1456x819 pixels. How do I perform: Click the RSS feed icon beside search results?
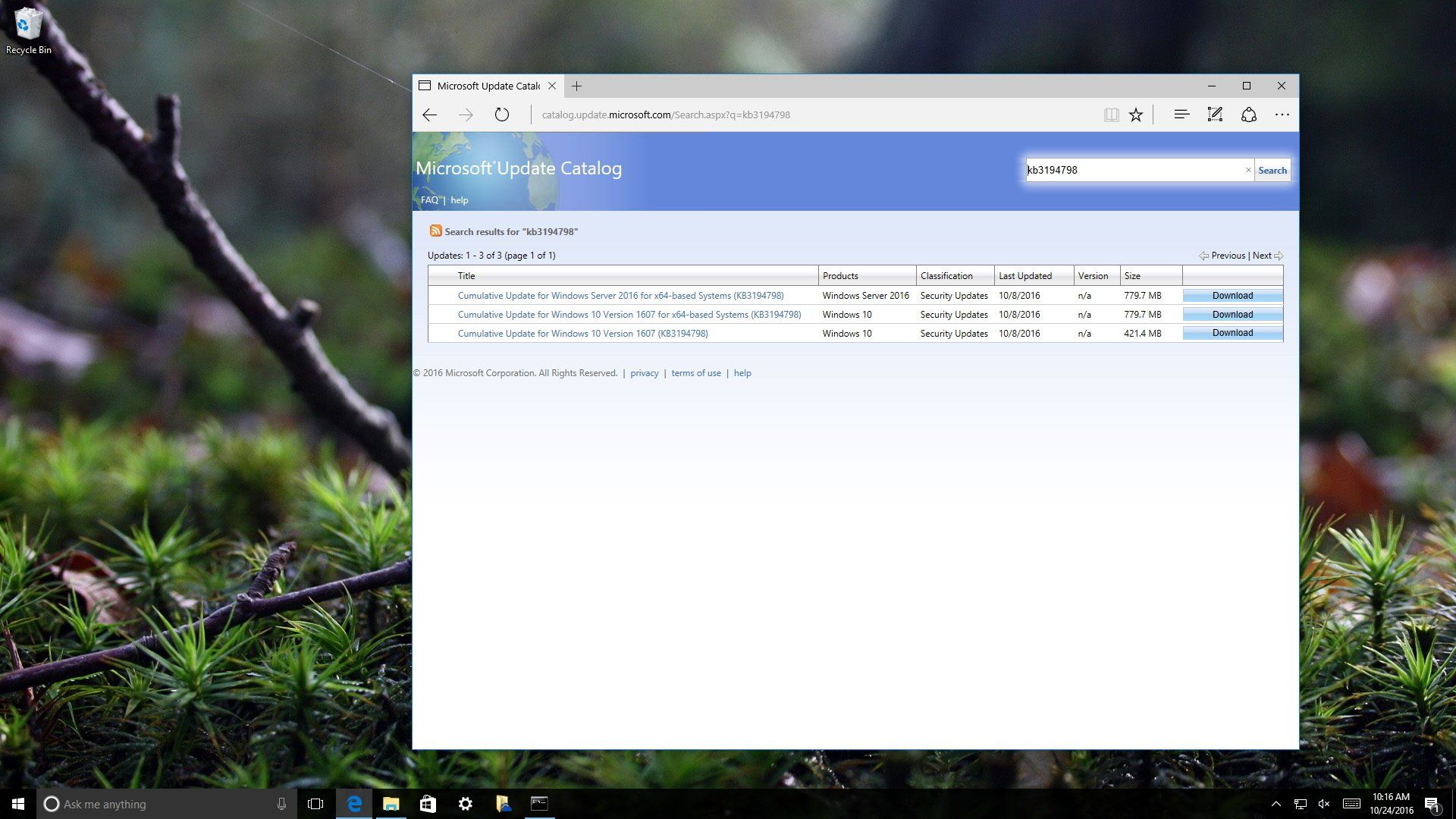(435, 231)
